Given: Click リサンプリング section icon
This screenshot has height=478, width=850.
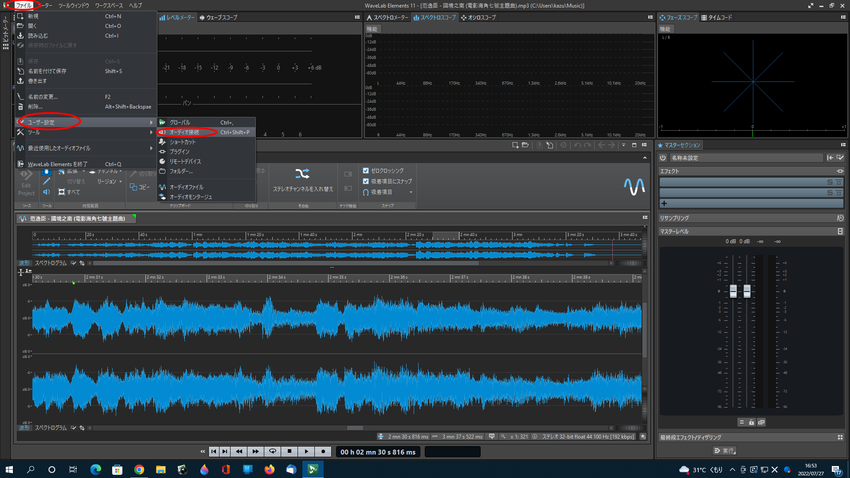Looking at the screenshot, I should pos(840,218).
